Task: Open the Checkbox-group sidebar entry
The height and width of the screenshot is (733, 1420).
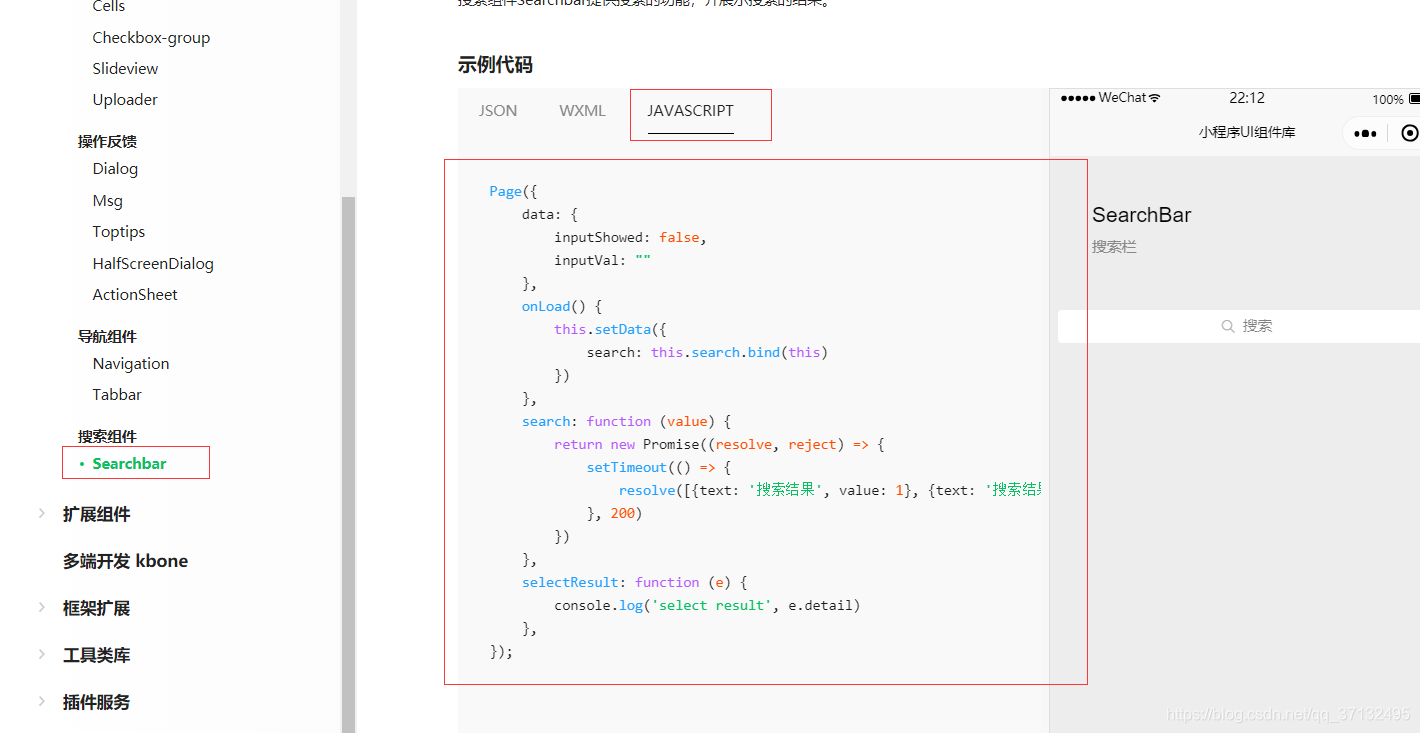Action: point(151,38)
